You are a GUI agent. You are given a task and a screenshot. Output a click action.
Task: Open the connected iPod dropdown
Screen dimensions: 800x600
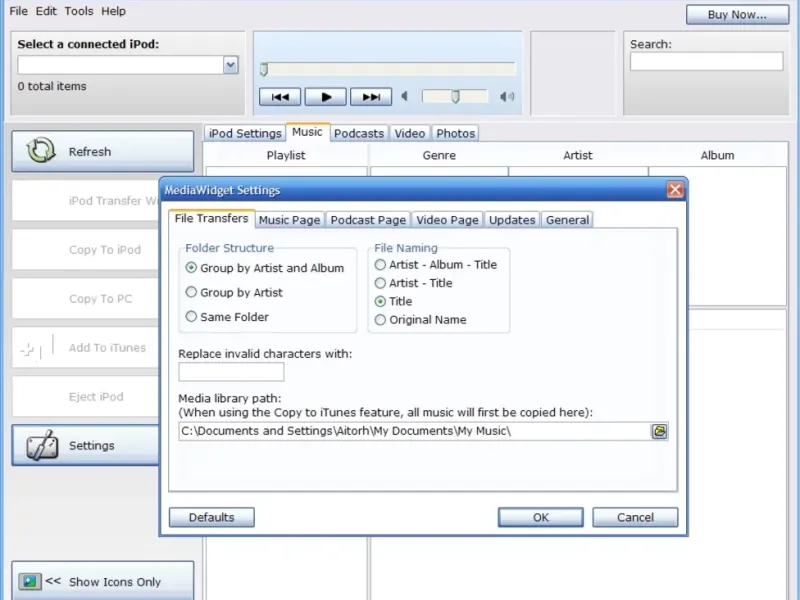point(231,65)
